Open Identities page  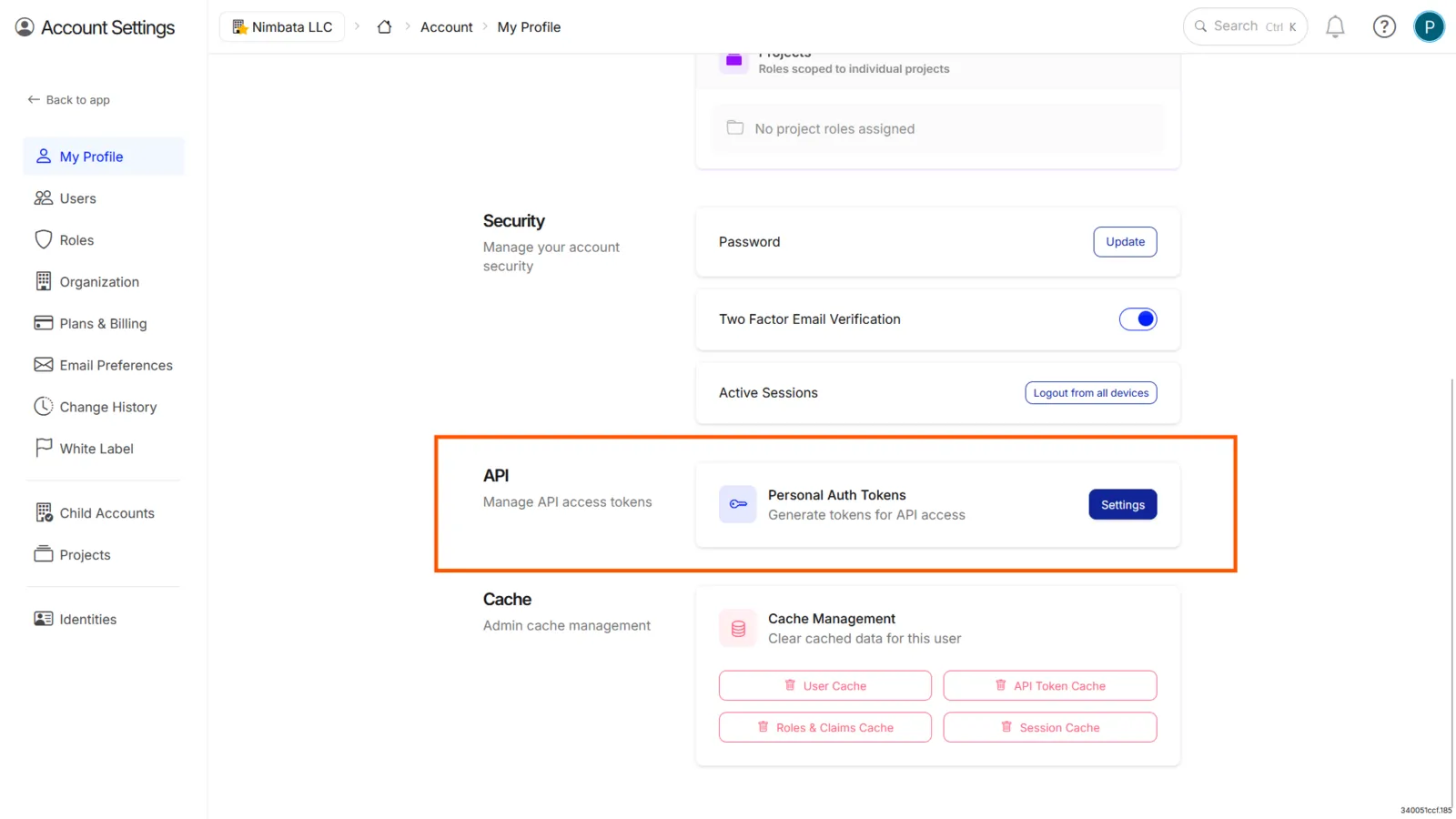pos(104,619)
